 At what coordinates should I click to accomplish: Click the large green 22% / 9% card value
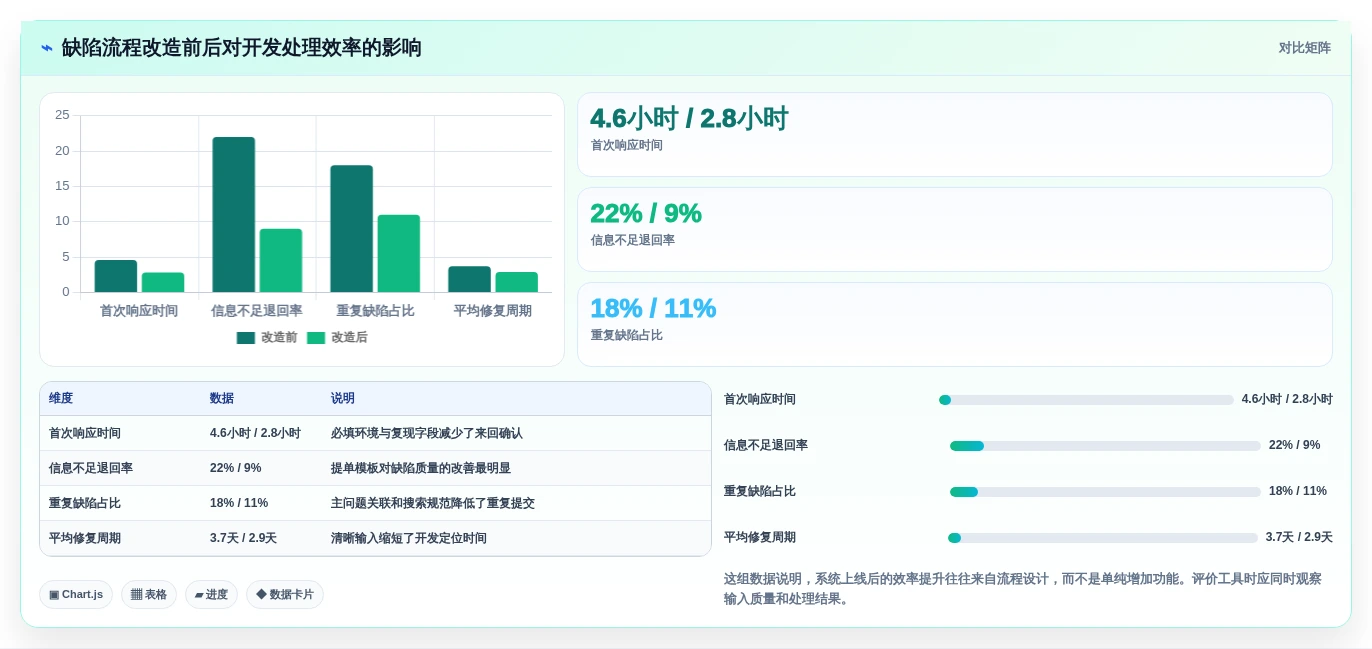click(646, 213)
